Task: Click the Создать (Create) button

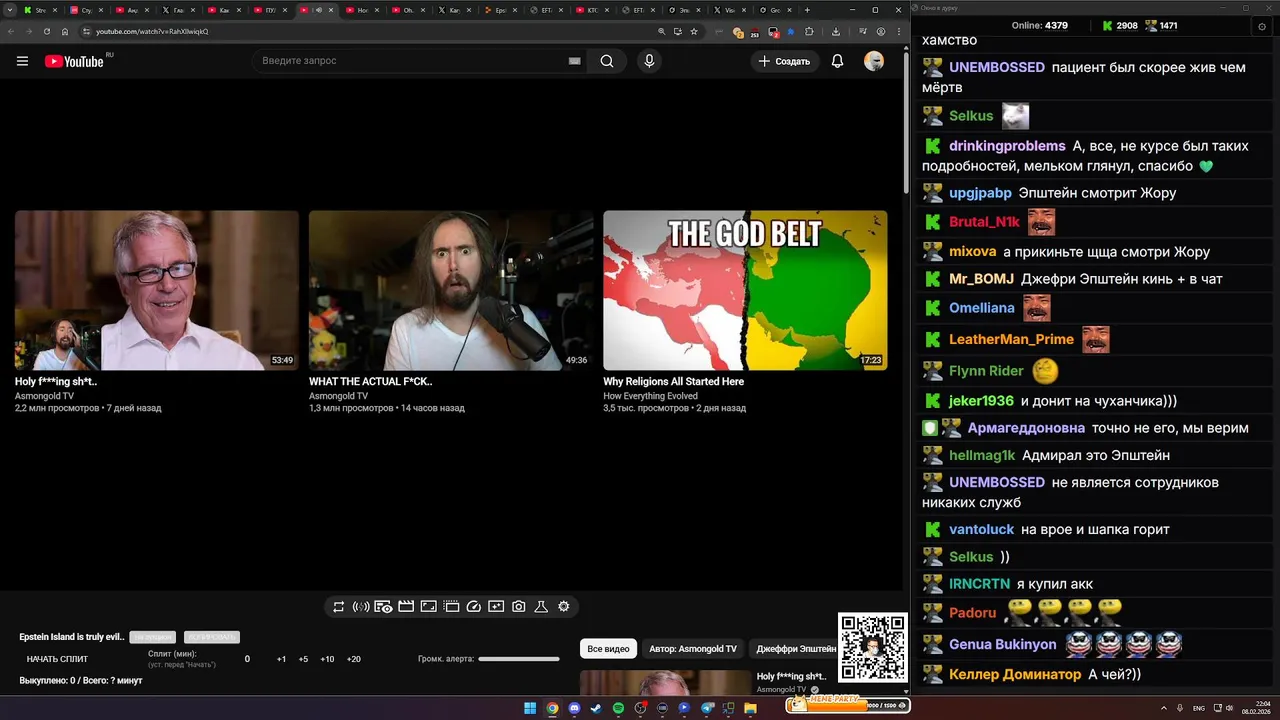Action: (x=785, y=61)
